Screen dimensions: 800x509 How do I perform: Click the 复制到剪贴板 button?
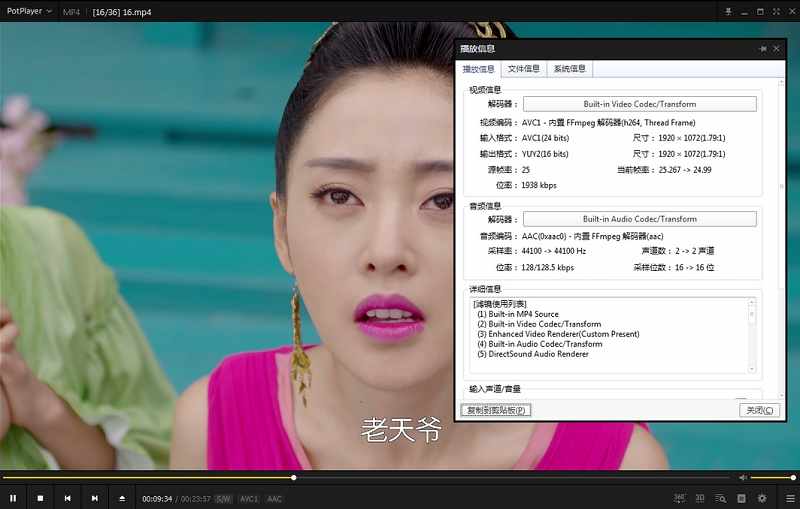point(495,410)
